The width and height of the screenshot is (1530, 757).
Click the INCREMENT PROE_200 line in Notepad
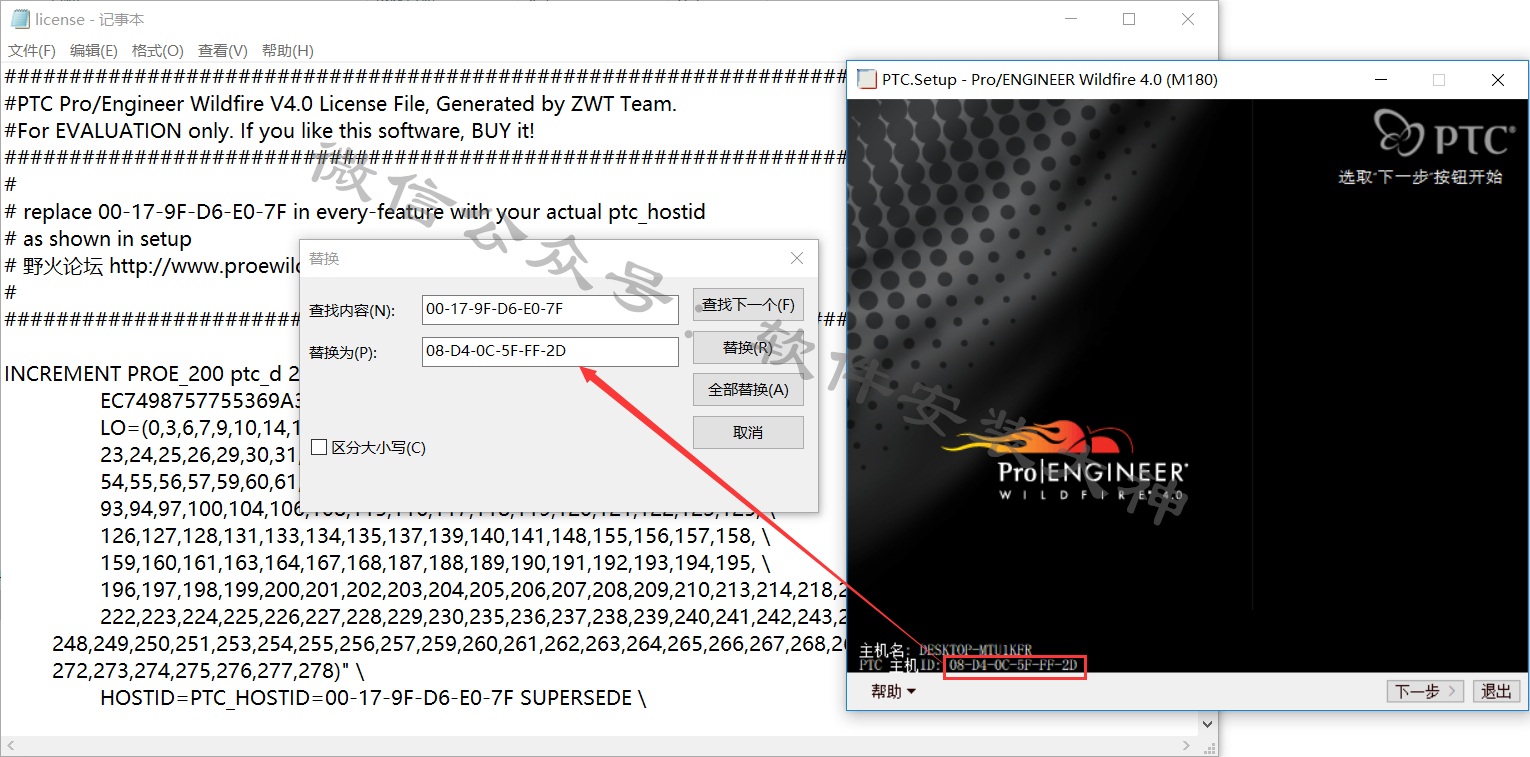point(152,374)
